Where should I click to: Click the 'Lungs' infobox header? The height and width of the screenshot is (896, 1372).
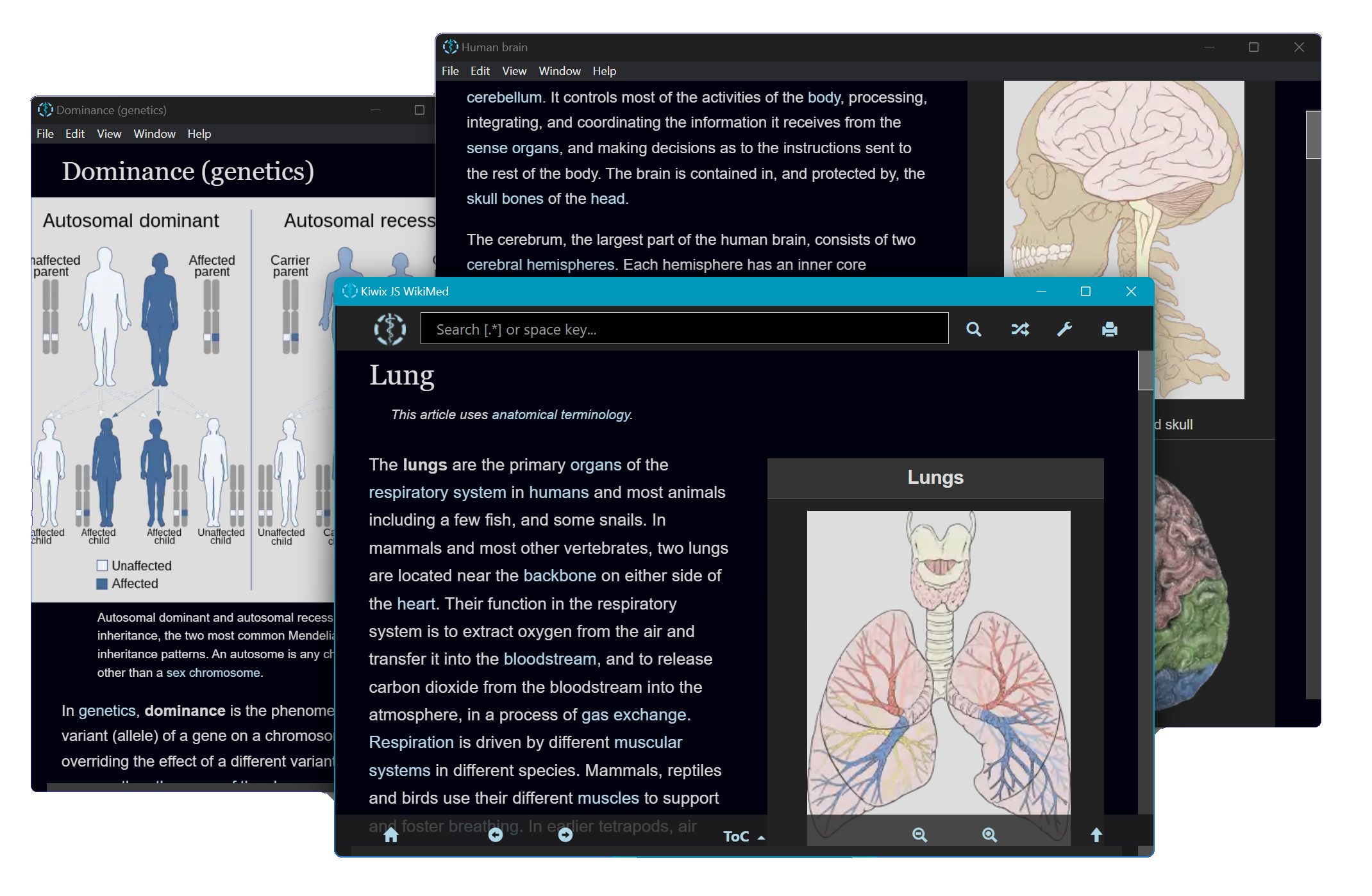click(x=935, y=477)
